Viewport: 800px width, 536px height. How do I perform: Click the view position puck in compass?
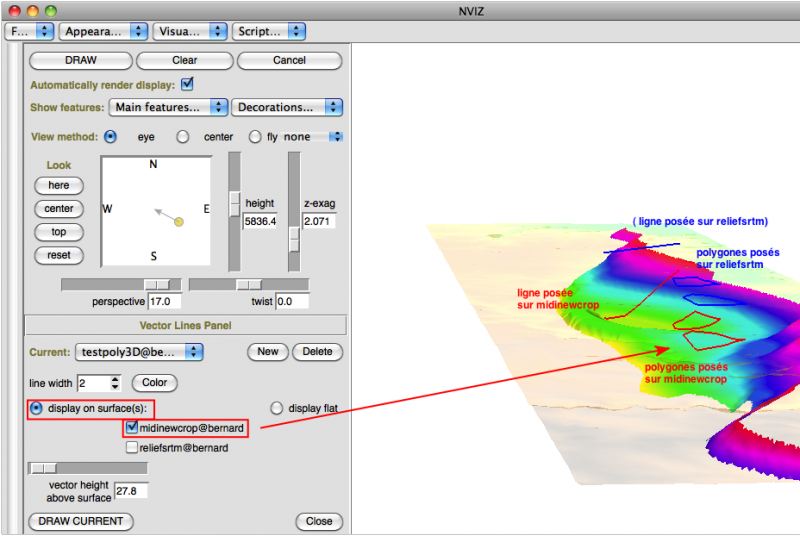(179, 221)
